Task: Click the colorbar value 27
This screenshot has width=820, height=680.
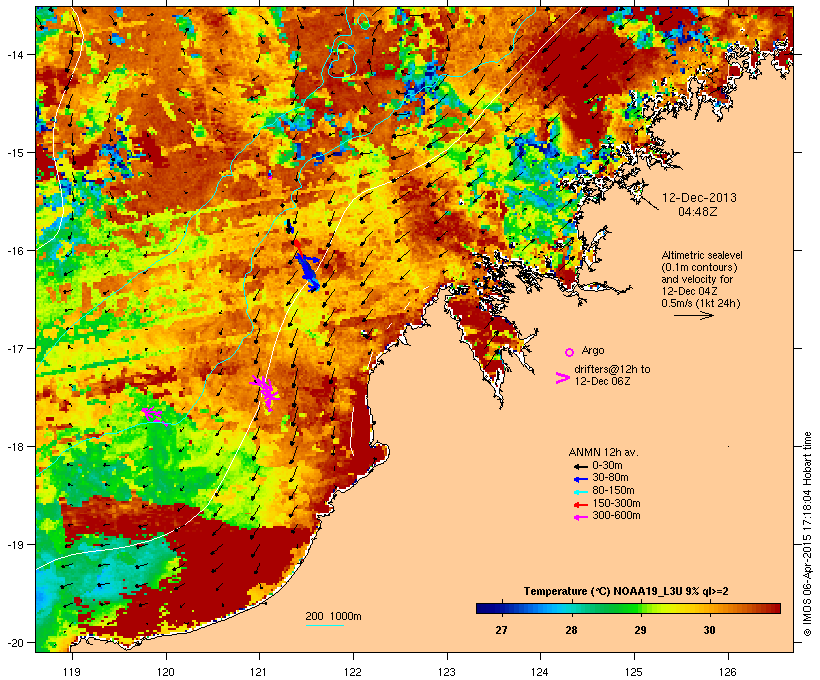Action: [x=501, y=630]
